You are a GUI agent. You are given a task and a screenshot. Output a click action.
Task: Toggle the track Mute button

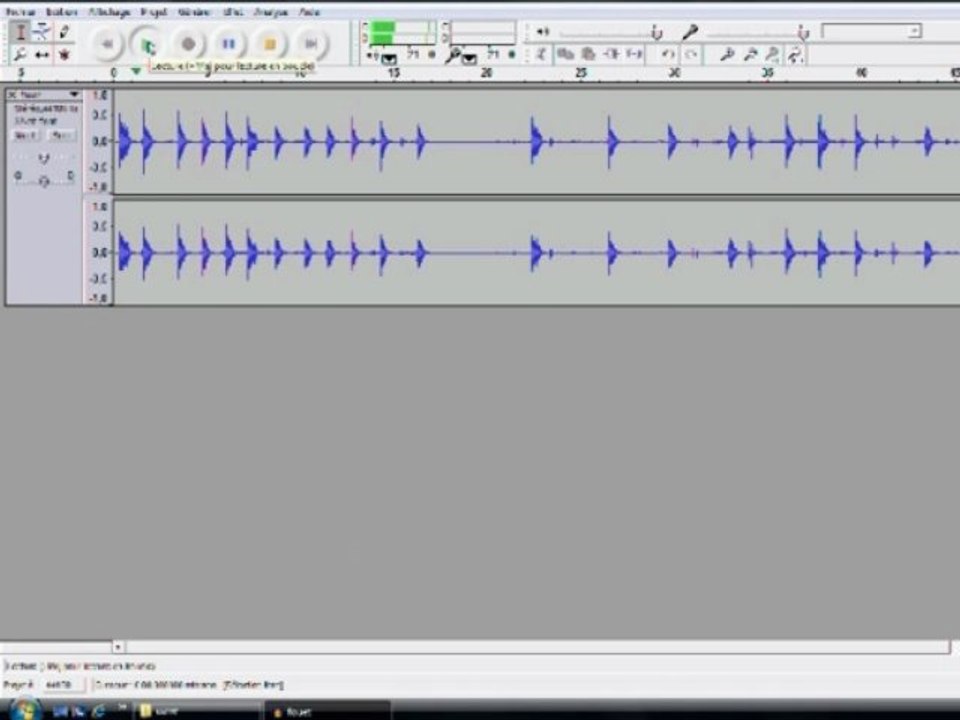point(25,135)
